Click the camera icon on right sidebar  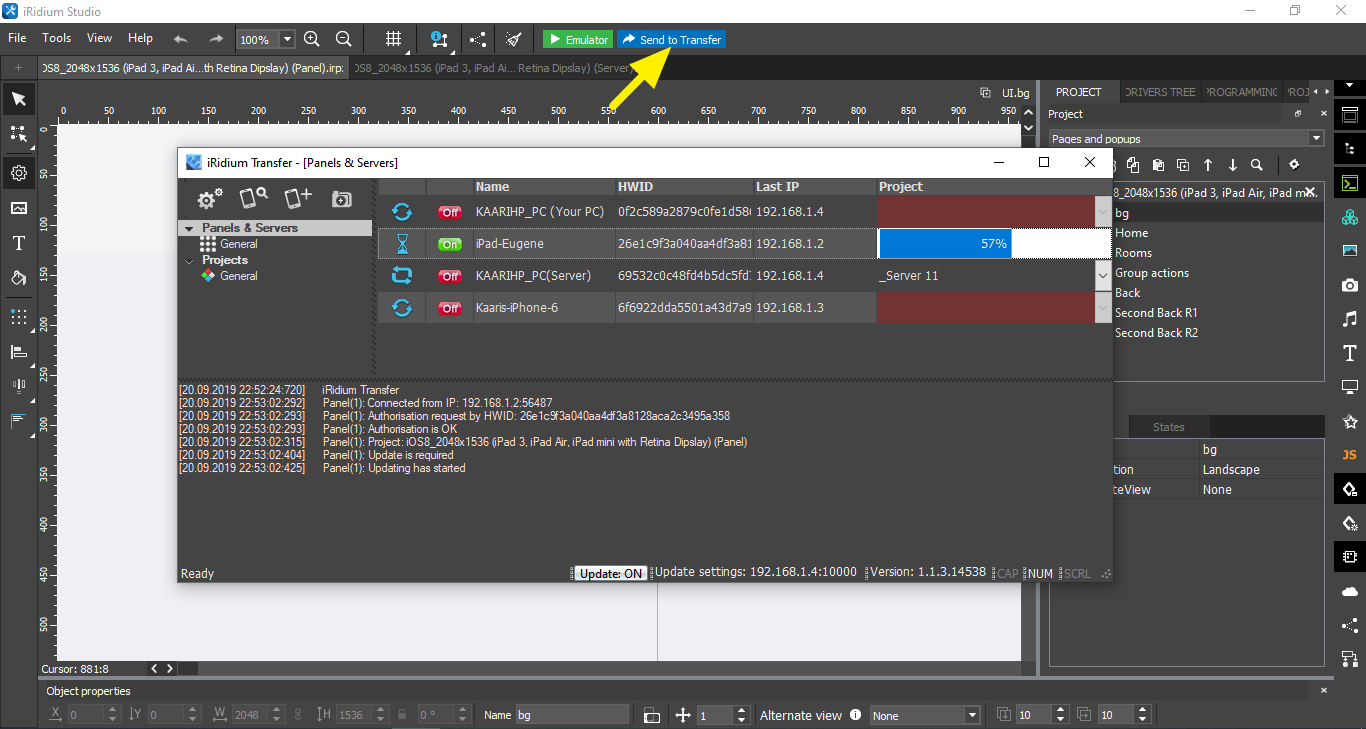pos(1349,286)
